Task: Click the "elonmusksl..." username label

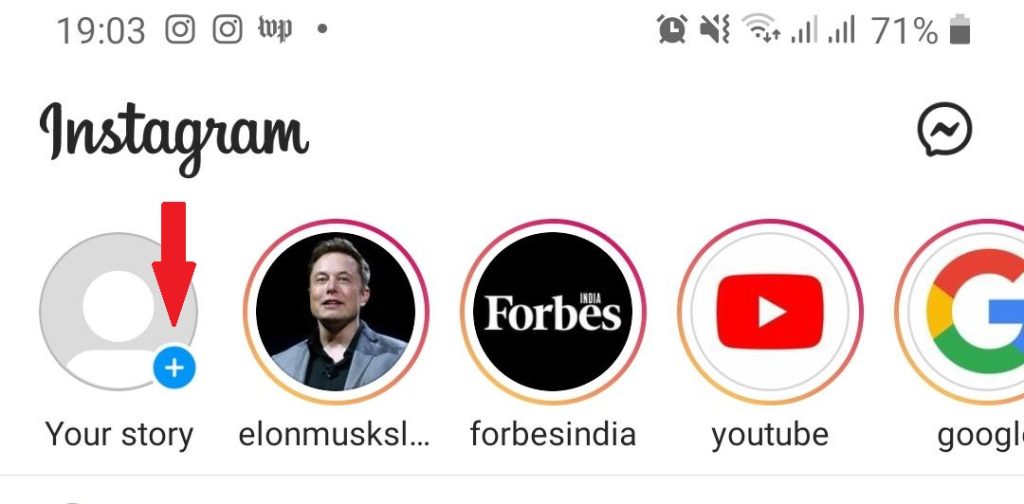Action: pyautogui.click(x=334, y=434)
